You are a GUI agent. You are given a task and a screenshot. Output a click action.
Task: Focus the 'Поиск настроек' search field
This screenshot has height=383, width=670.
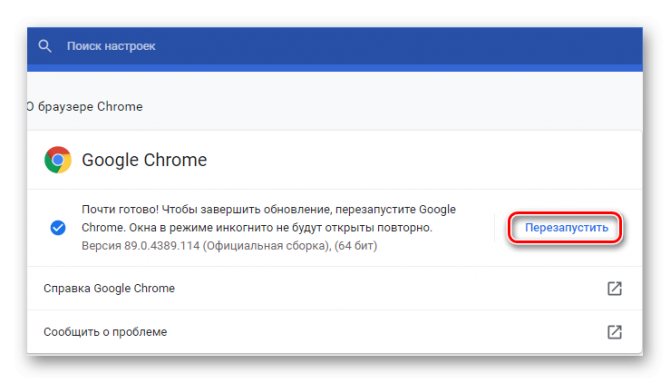334,46
